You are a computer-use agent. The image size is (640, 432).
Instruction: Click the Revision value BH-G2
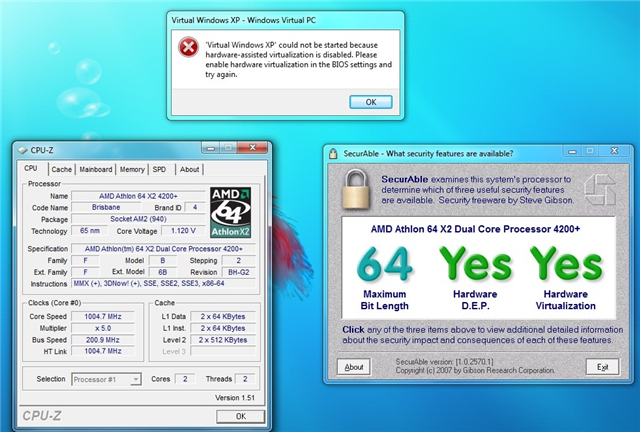click(239, 272)
